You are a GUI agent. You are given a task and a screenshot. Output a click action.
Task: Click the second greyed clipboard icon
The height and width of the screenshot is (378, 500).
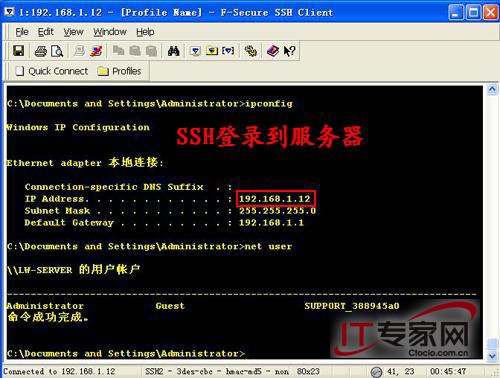point(151,51)
